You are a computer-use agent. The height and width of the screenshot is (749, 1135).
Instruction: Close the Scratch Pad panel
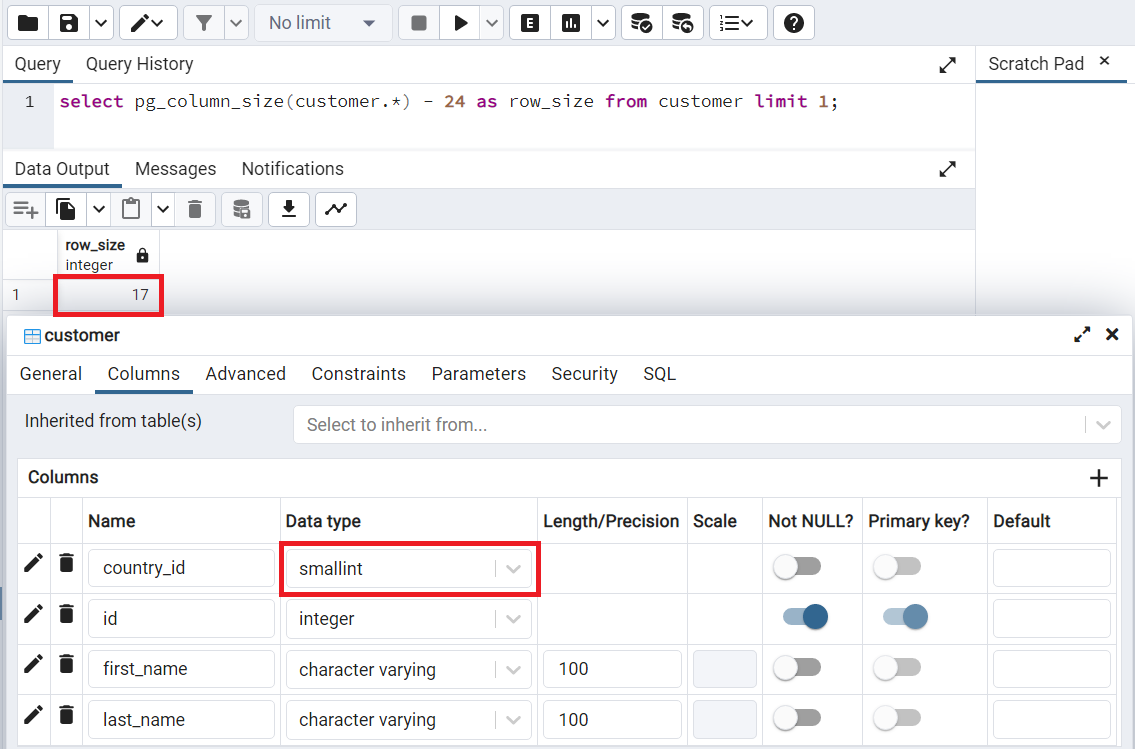point(1104,61)
